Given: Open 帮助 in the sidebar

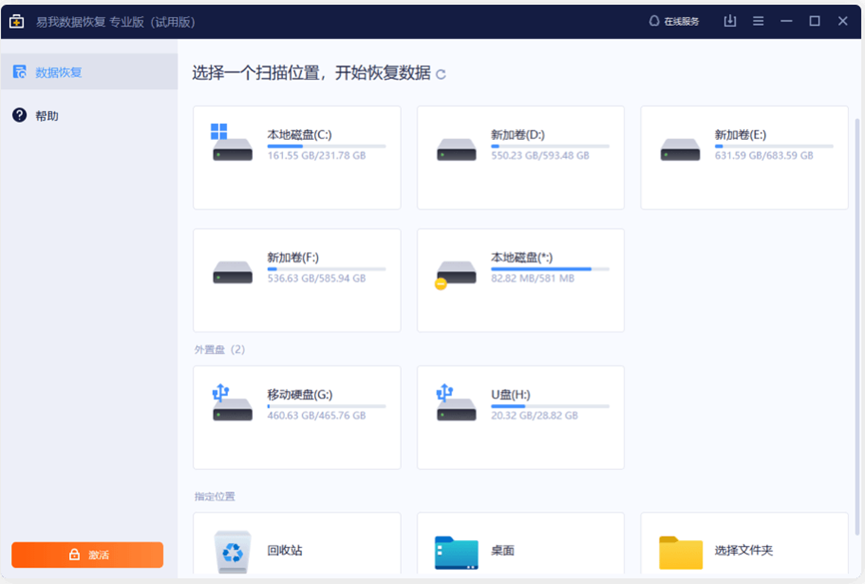Looking at the screenshot, I should coord(47,116).
